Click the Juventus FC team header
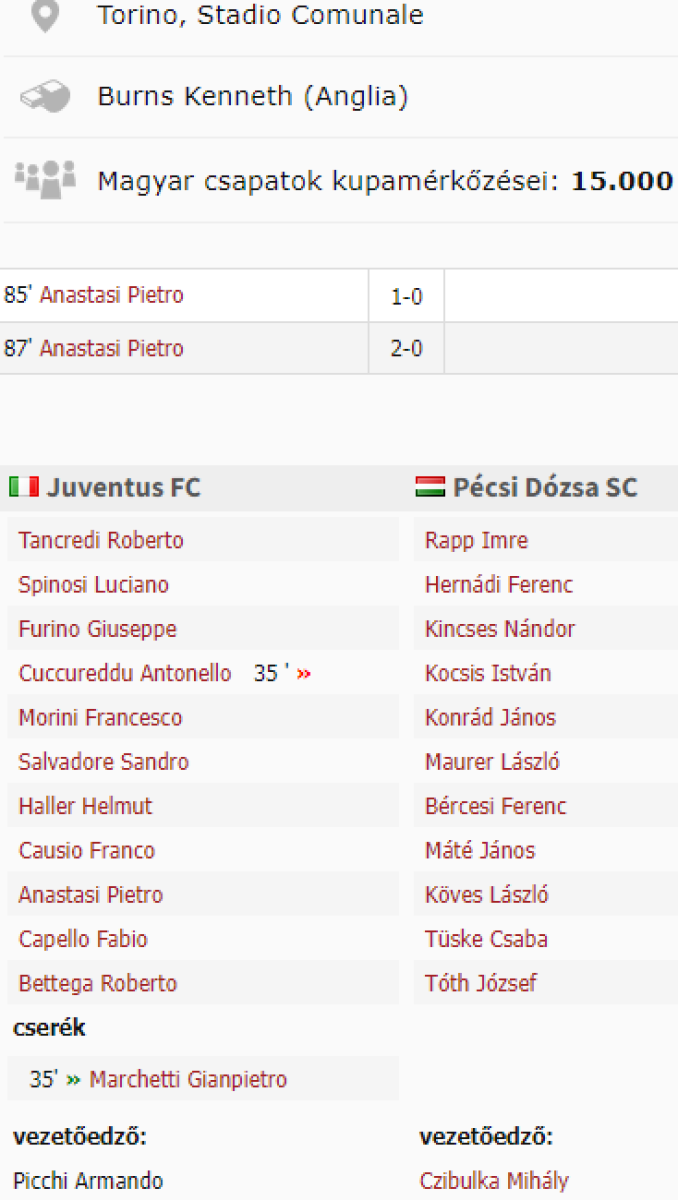678x1200 pixels. [x=123, y=488]
